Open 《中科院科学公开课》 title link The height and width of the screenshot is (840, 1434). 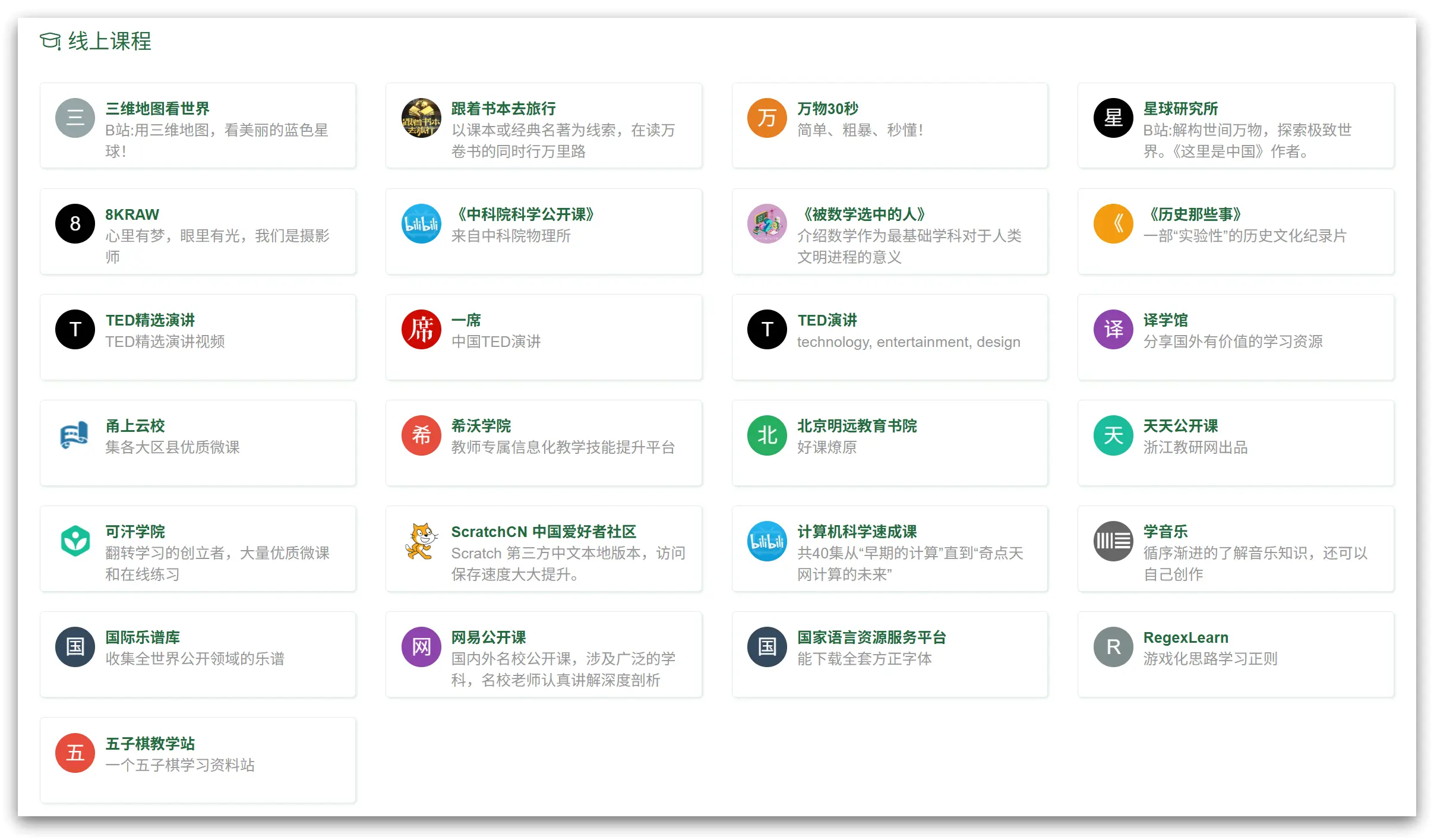pos(523,214)
